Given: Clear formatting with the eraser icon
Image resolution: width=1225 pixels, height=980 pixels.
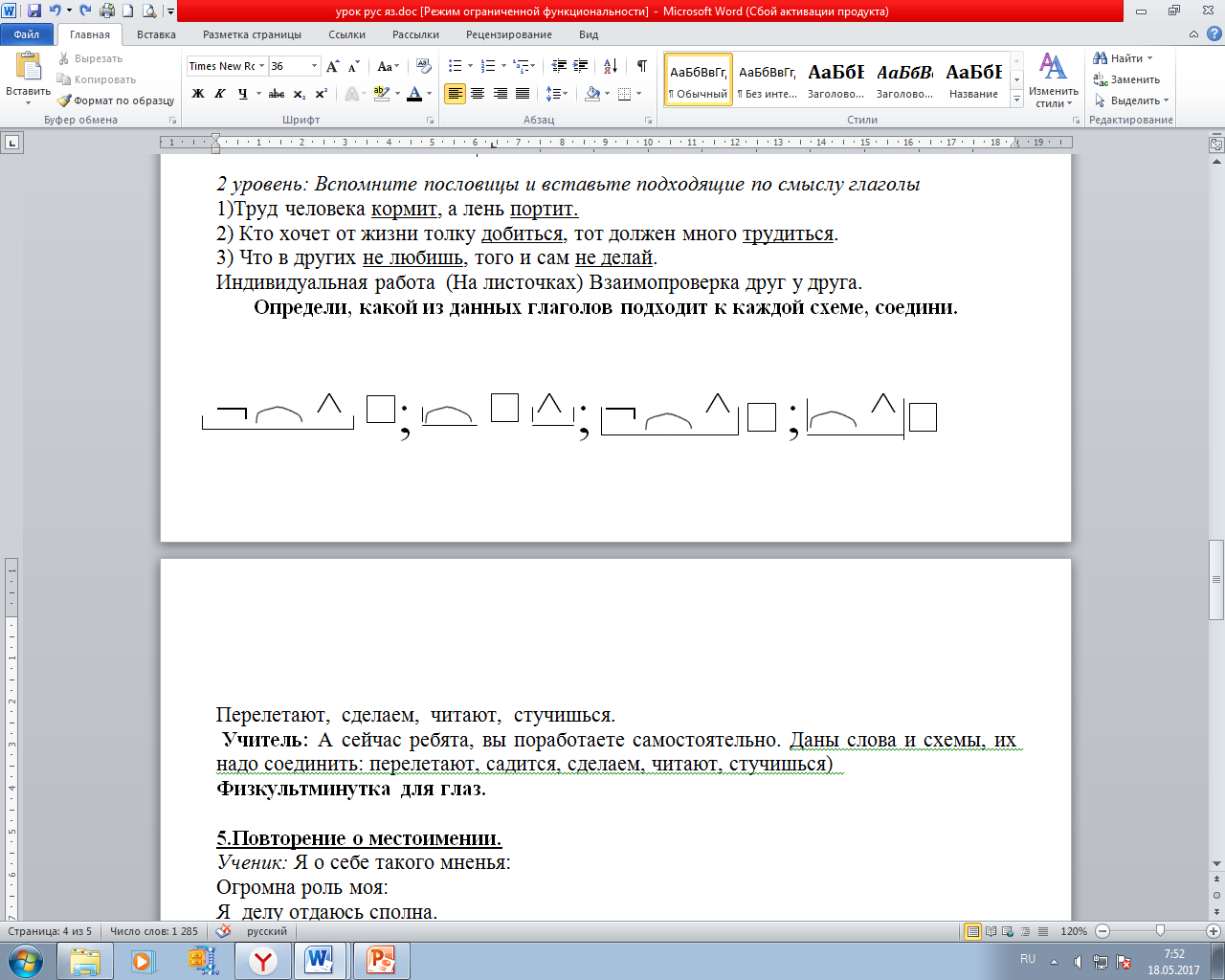Looking at the screenshot, I should [424, 66].
